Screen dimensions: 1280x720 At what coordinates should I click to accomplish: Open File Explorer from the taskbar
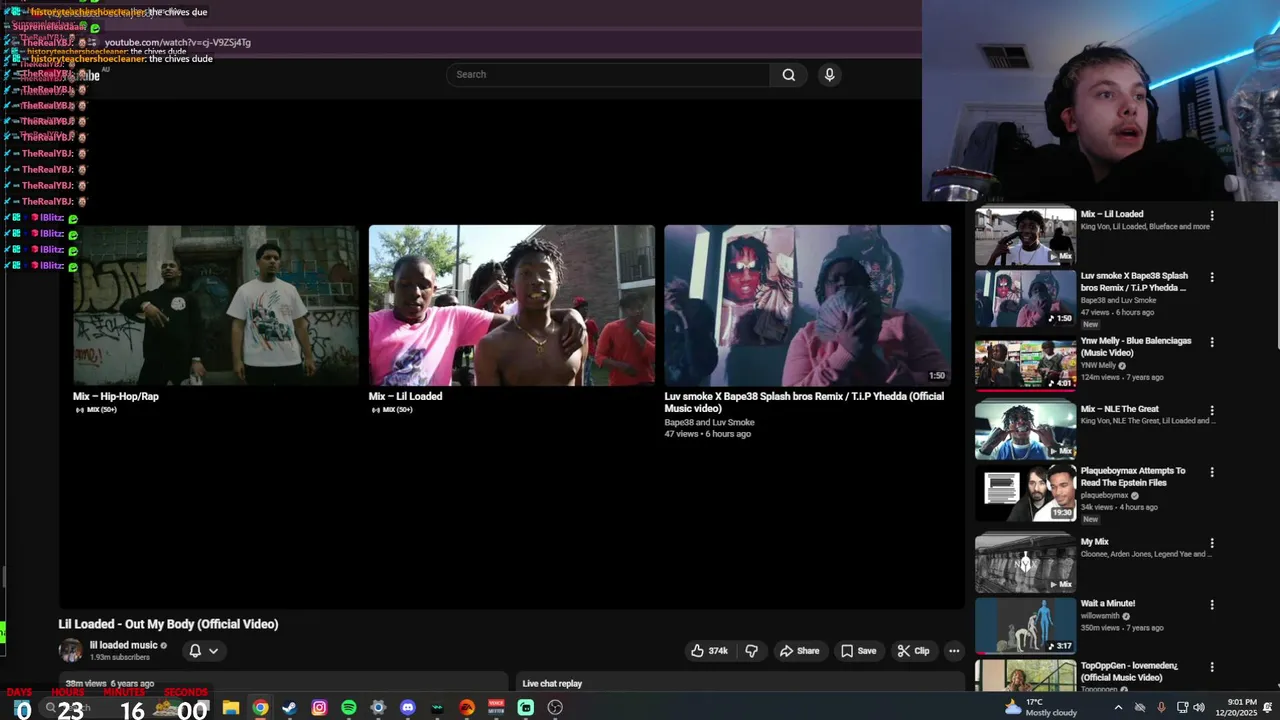[231, 708]
